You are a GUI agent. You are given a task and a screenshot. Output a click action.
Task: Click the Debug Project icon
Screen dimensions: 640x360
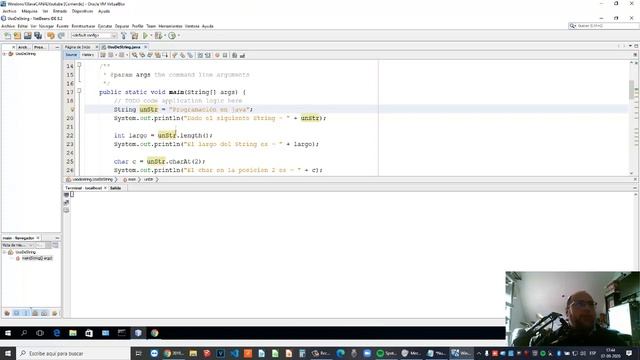tap(158, 36)
